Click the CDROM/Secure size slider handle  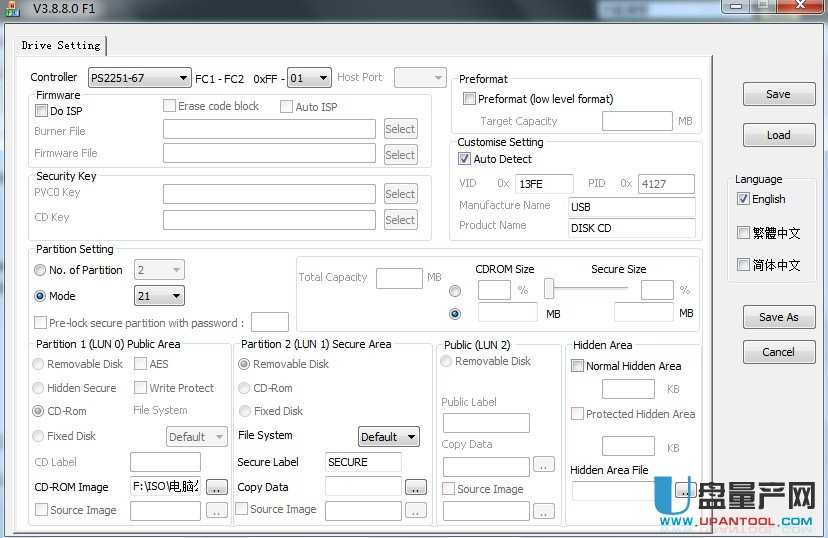point(549,289)
